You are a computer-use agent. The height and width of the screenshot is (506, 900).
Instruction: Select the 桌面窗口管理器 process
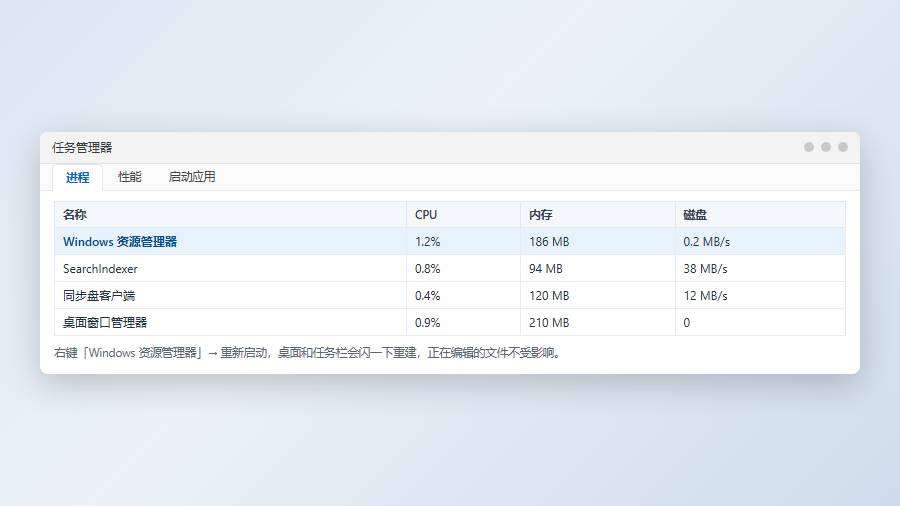tap(450, 322)
